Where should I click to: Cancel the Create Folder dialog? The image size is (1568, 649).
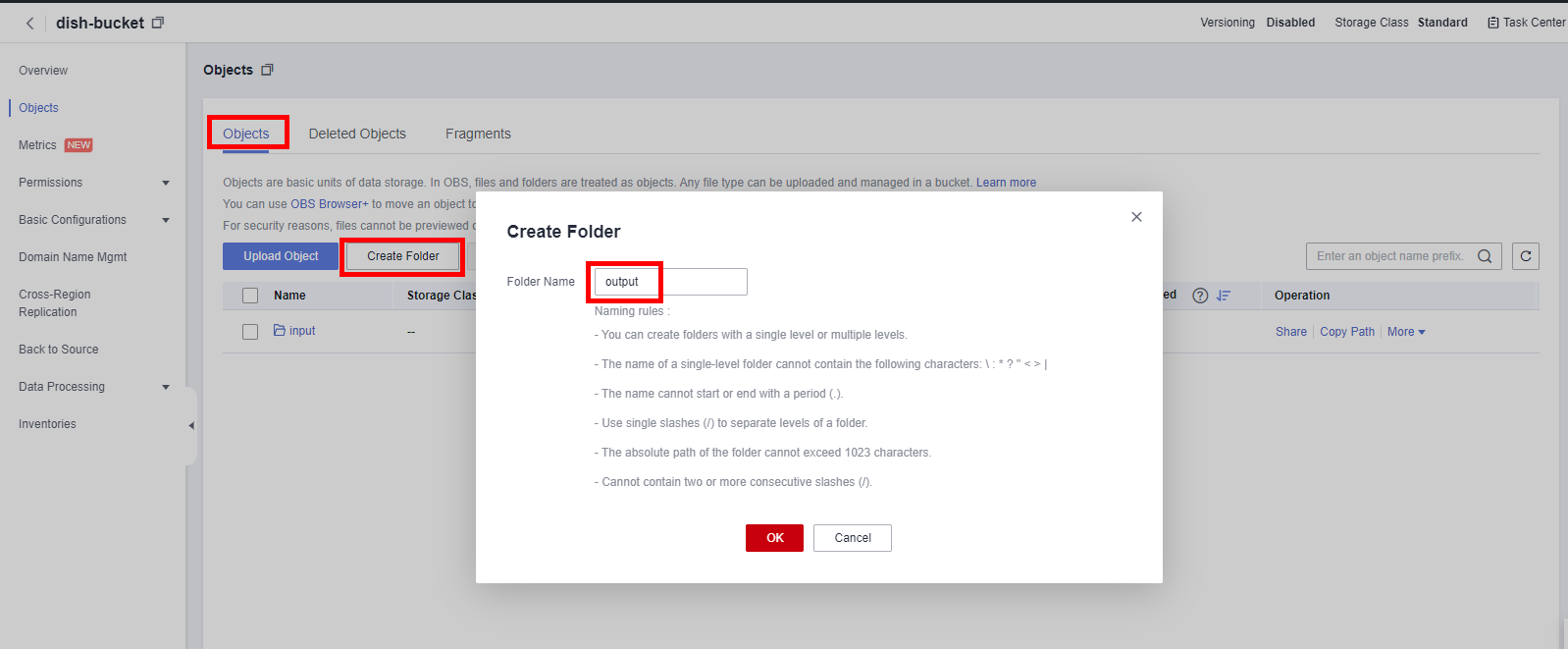tap(852, 538)
